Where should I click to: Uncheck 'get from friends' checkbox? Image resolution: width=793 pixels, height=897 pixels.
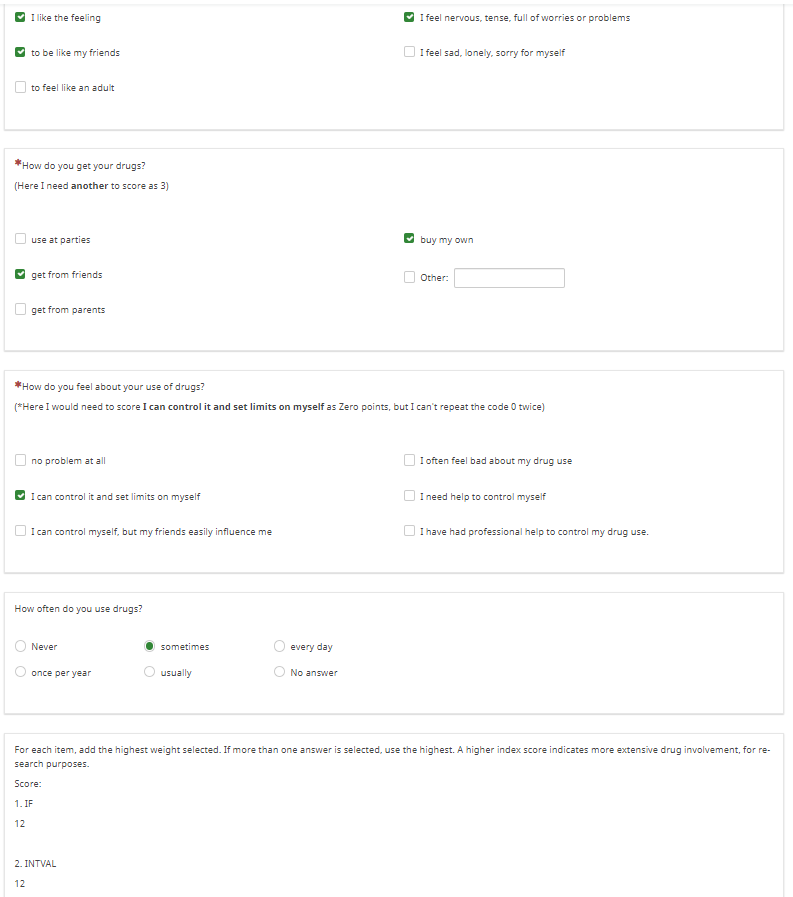(x=21, y=275)
